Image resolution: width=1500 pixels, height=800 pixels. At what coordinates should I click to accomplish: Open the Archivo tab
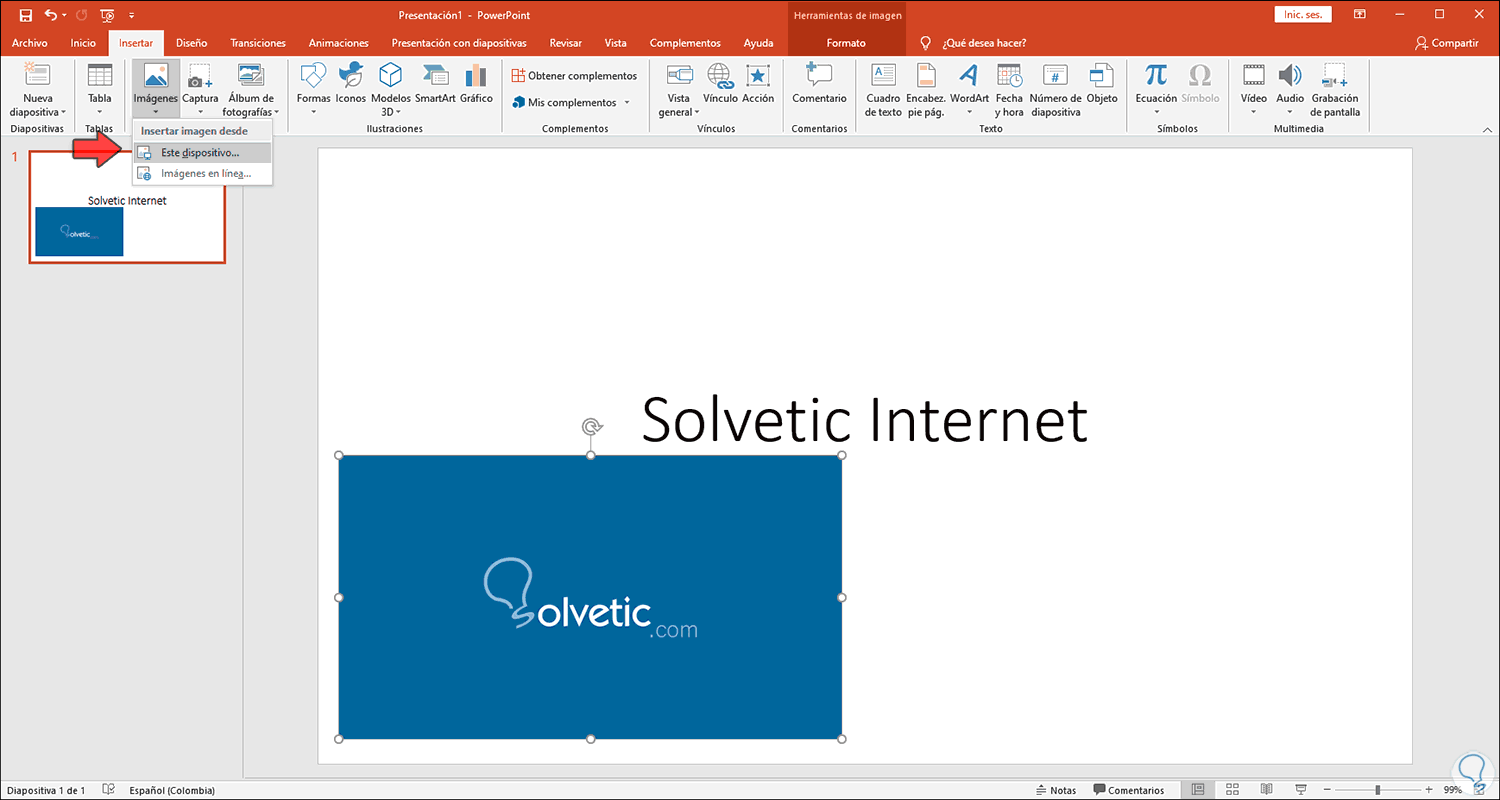coord(30,43)
